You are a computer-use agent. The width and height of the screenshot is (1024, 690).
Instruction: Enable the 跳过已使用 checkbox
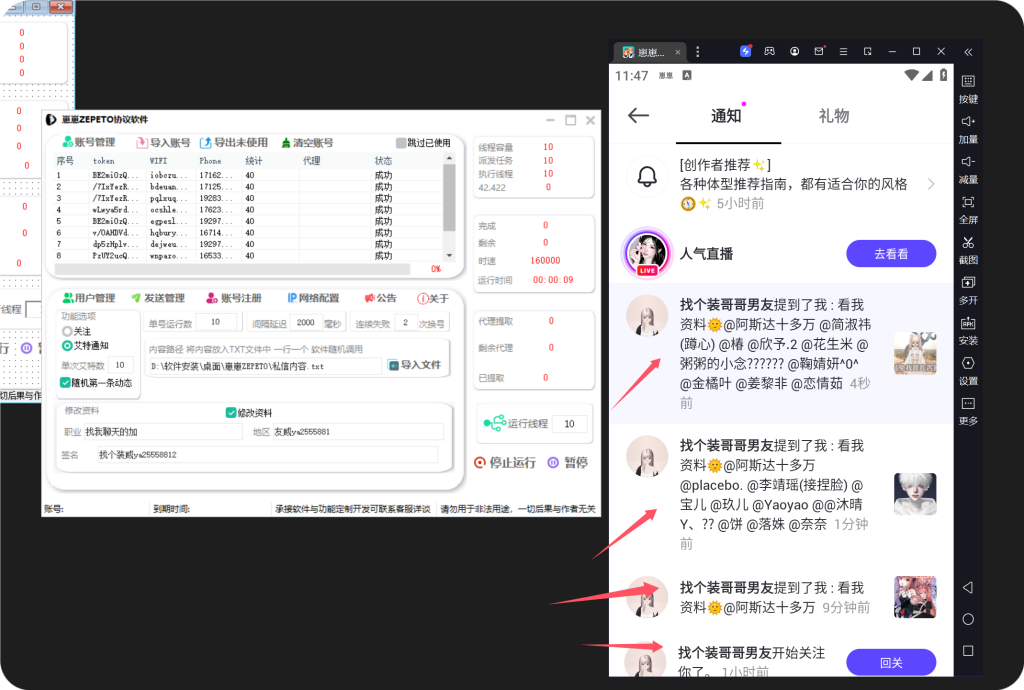(x=401, y=143)
